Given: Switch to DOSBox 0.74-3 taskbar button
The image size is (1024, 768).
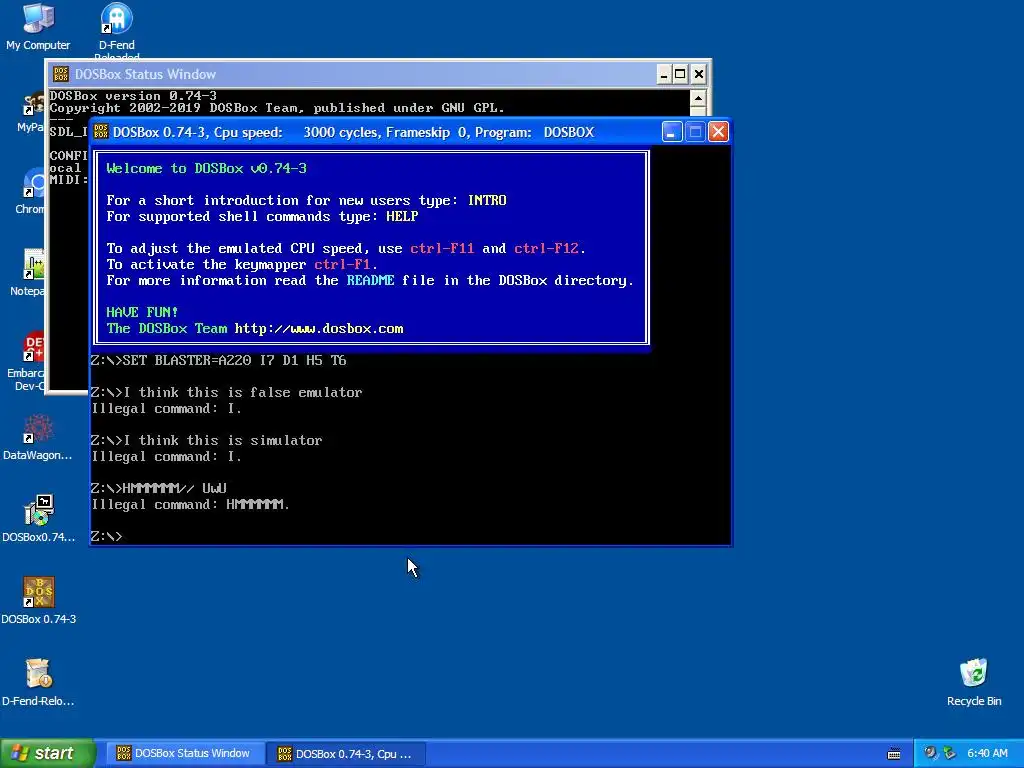Looking at the screenshot, I should [x=346, y=754].
